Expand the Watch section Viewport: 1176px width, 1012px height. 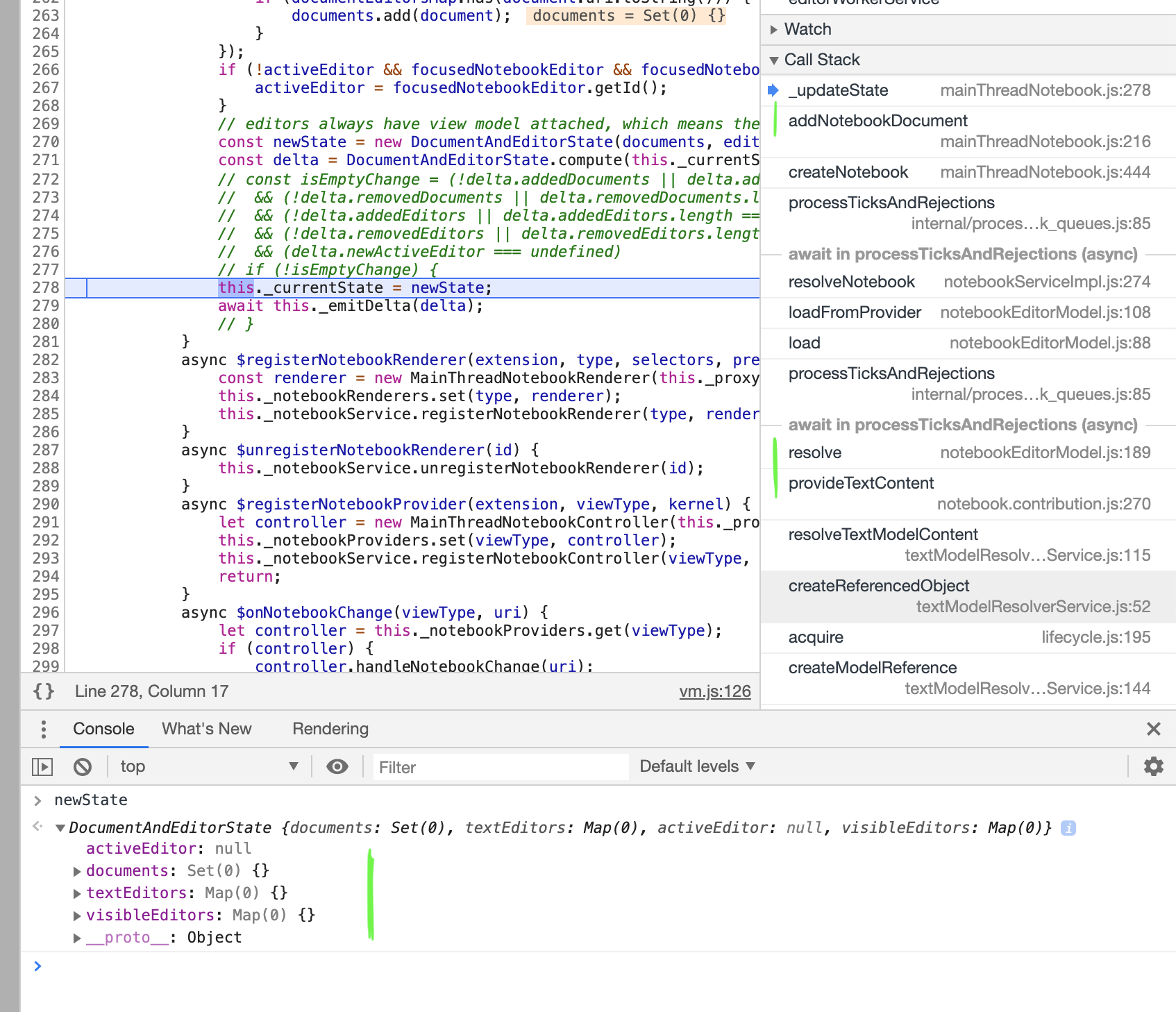pyautogui.click(x=774, y=29)
